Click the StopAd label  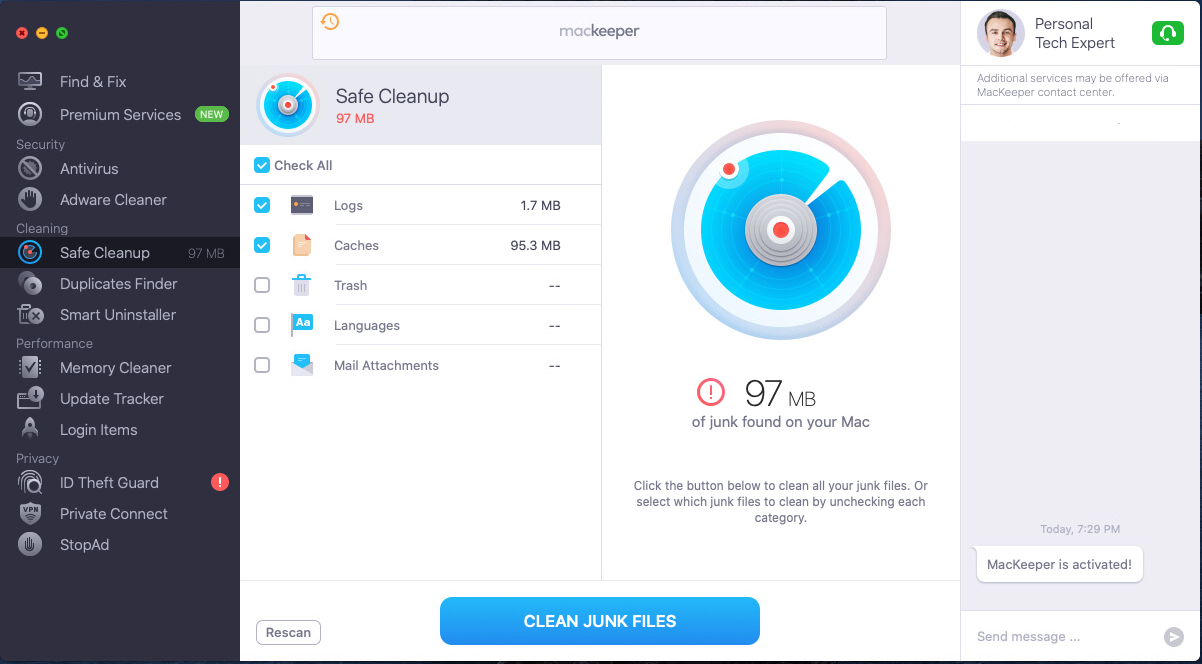(x=84, y=545)
